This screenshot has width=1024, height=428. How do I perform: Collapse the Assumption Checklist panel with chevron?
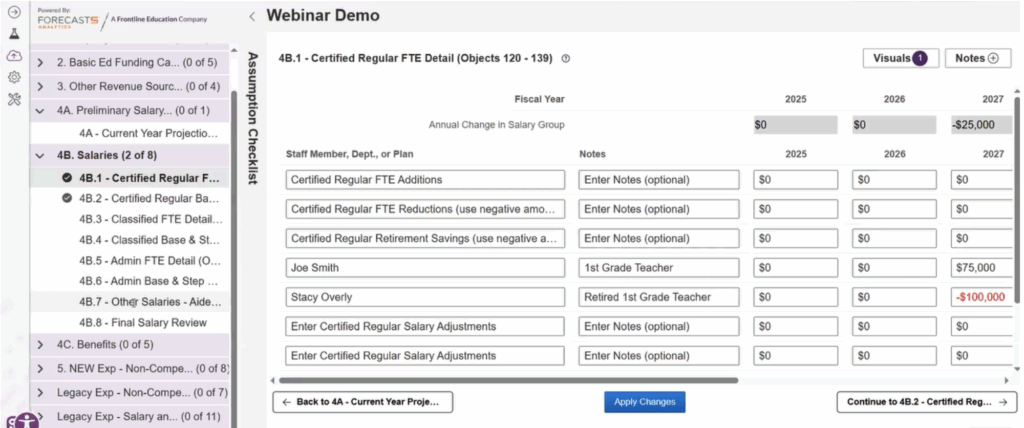tap(252, 16)
